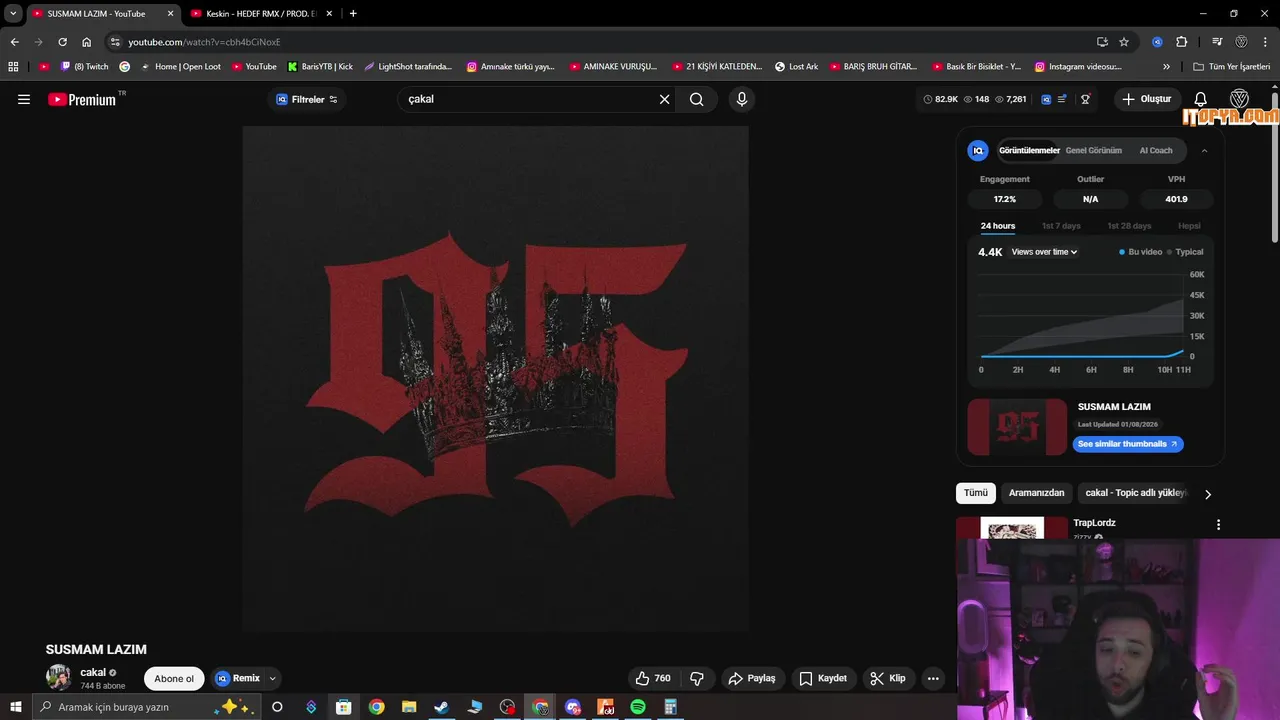Switch to Görüntülenmeler tab
Viewport: 1280px width, 720px height.
tap(1029, 150)
